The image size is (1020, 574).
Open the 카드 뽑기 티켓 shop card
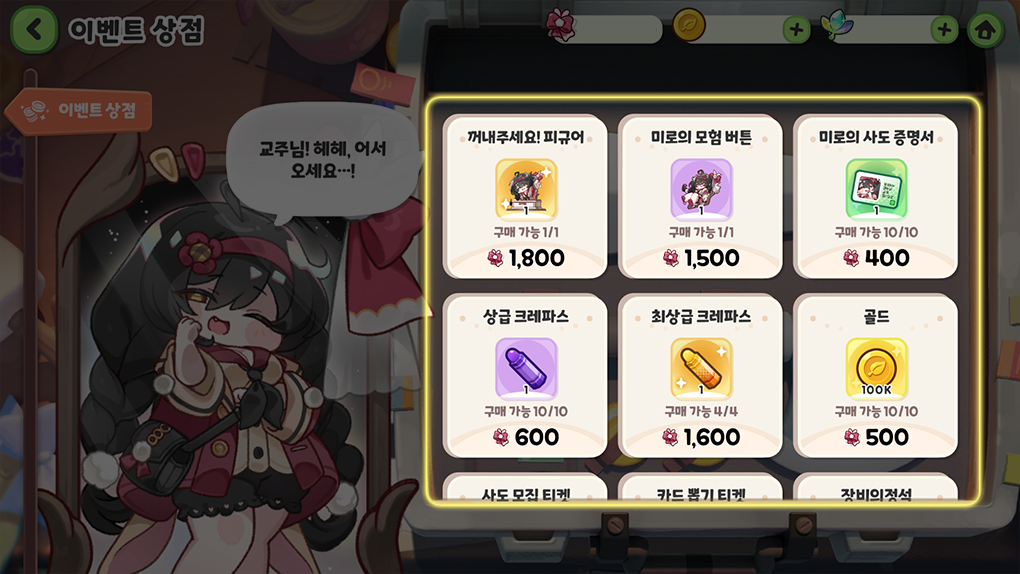(x=701, y=488)
